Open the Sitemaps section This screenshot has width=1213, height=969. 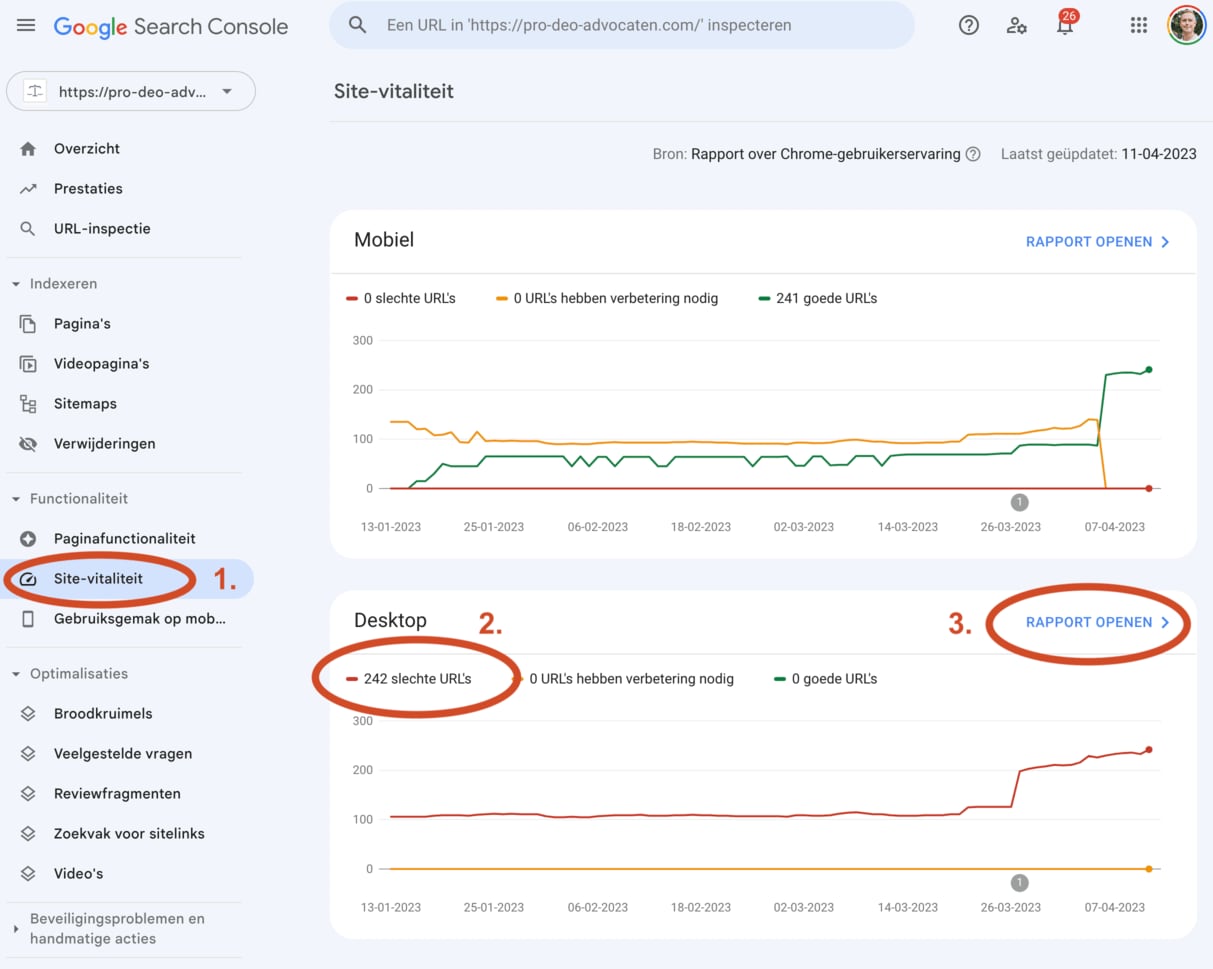(85, 404)
